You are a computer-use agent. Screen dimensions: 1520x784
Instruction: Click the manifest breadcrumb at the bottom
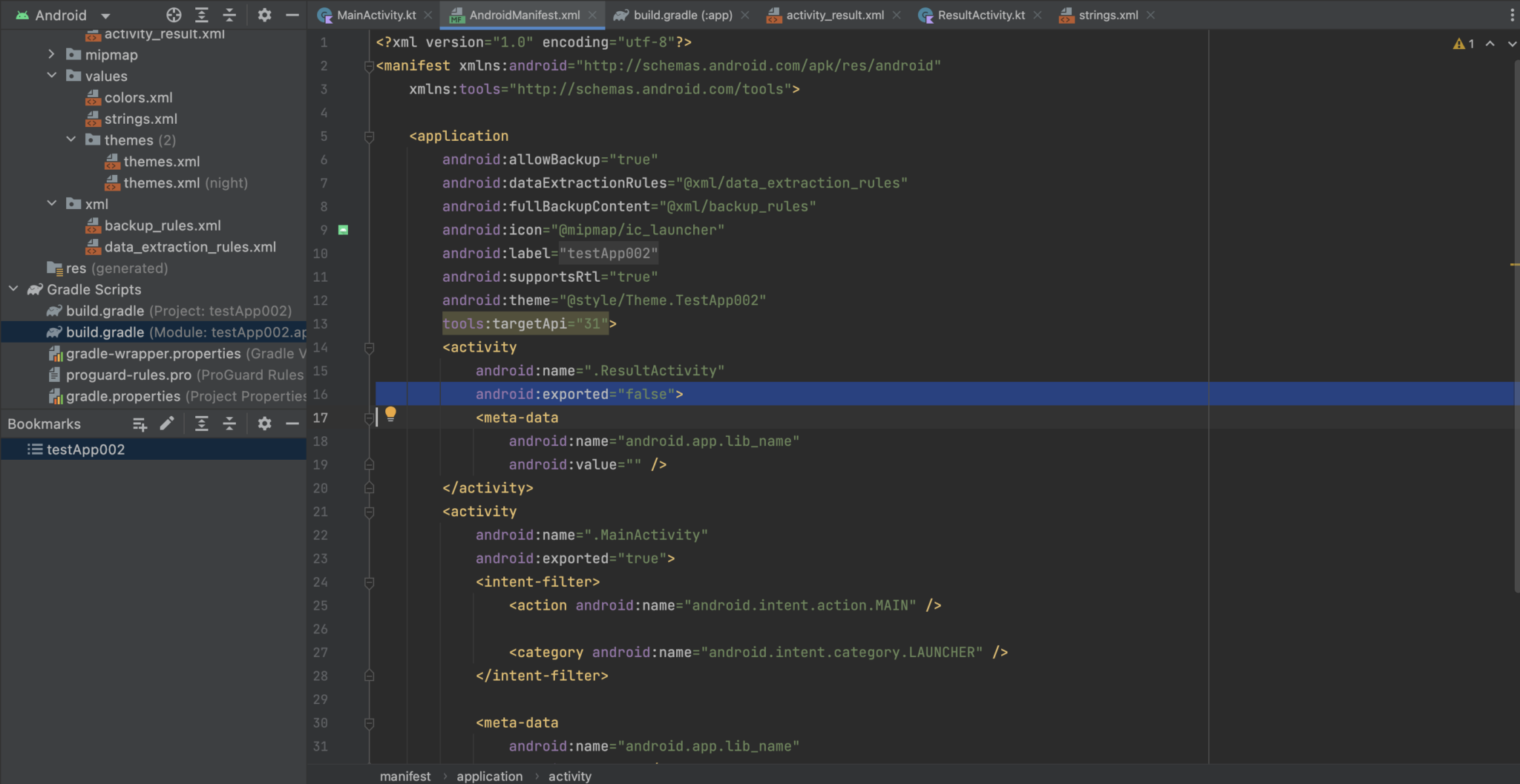click(404, 776)
